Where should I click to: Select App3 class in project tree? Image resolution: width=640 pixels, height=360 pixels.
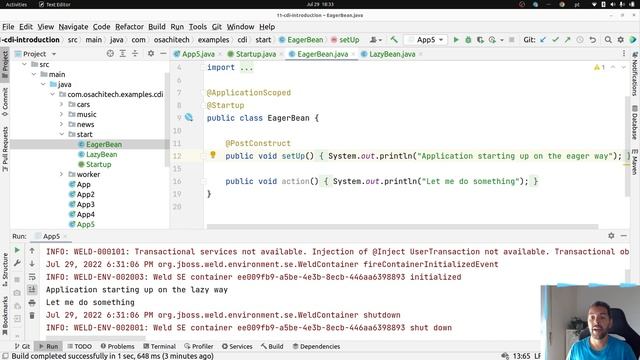[x=86, y=204]
